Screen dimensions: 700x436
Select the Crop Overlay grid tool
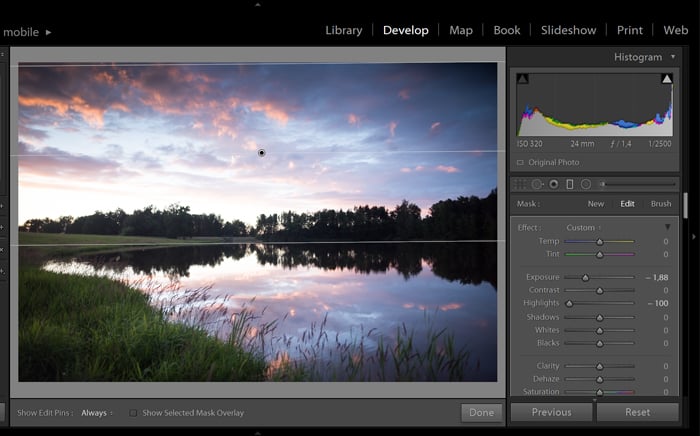pyautogui.click(x=519, y=184)
